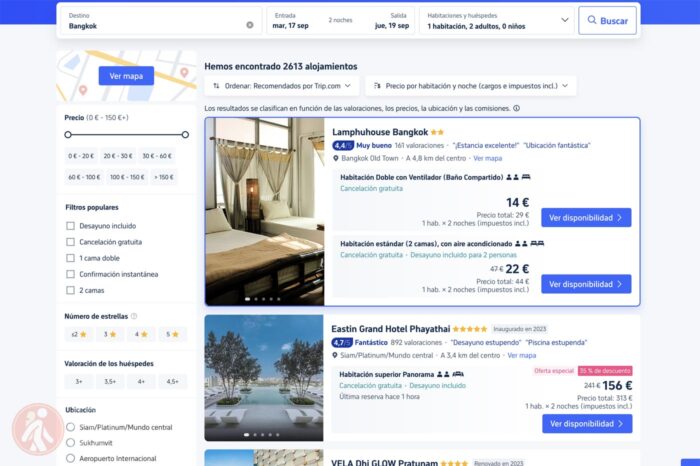The width and height of the screenshot is (700, 466).
Task: Check the 1 cama doble filter
Action: click(71, 258)
